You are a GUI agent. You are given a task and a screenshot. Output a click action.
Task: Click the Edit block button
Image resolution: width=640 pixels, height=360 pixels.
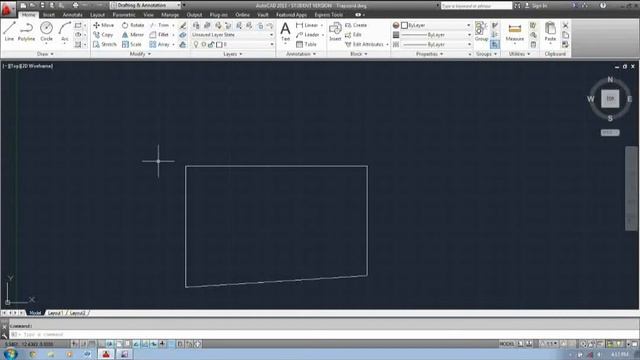(353, 35)
